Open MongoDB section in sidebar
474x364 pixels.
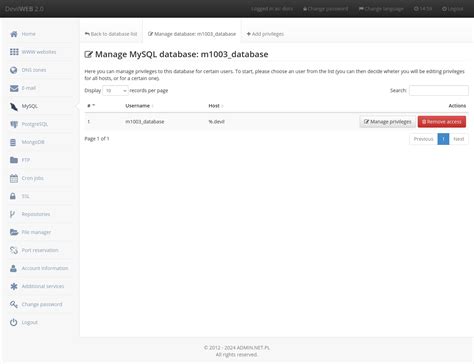click(33, 142)
